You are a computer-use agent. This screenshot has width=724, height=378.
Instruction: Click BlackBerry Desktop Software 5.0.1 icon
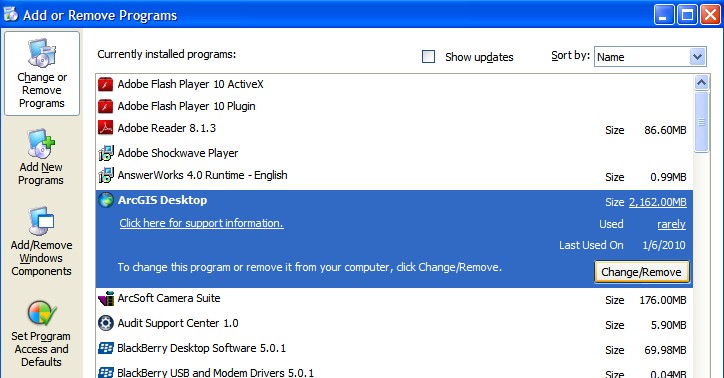(x=106, y=348)
